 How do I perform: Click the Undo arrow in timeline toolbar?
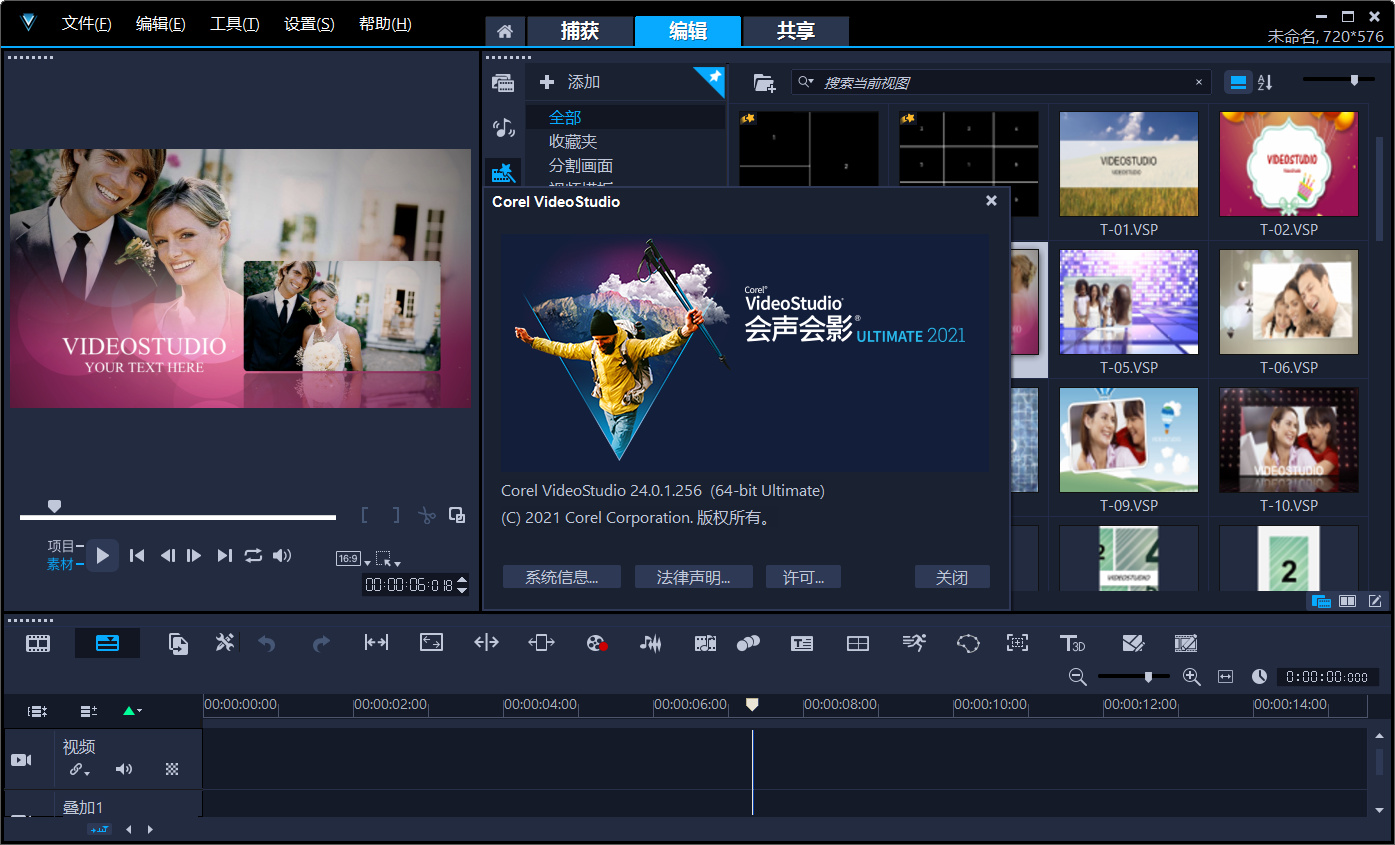tap(267, 643)
